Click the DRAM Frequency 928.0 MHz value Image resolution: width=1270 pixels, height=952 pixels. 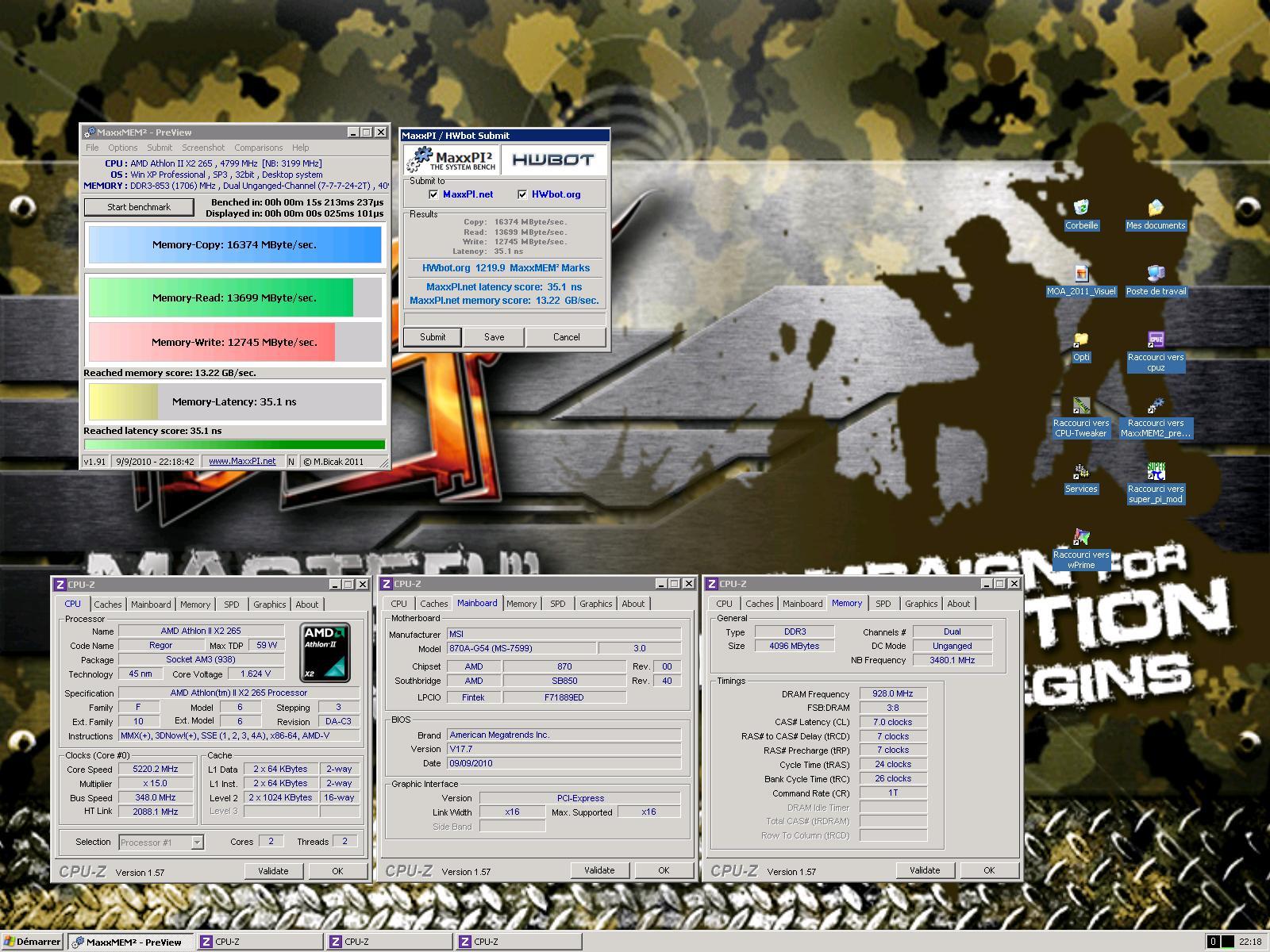pos(893,693)
